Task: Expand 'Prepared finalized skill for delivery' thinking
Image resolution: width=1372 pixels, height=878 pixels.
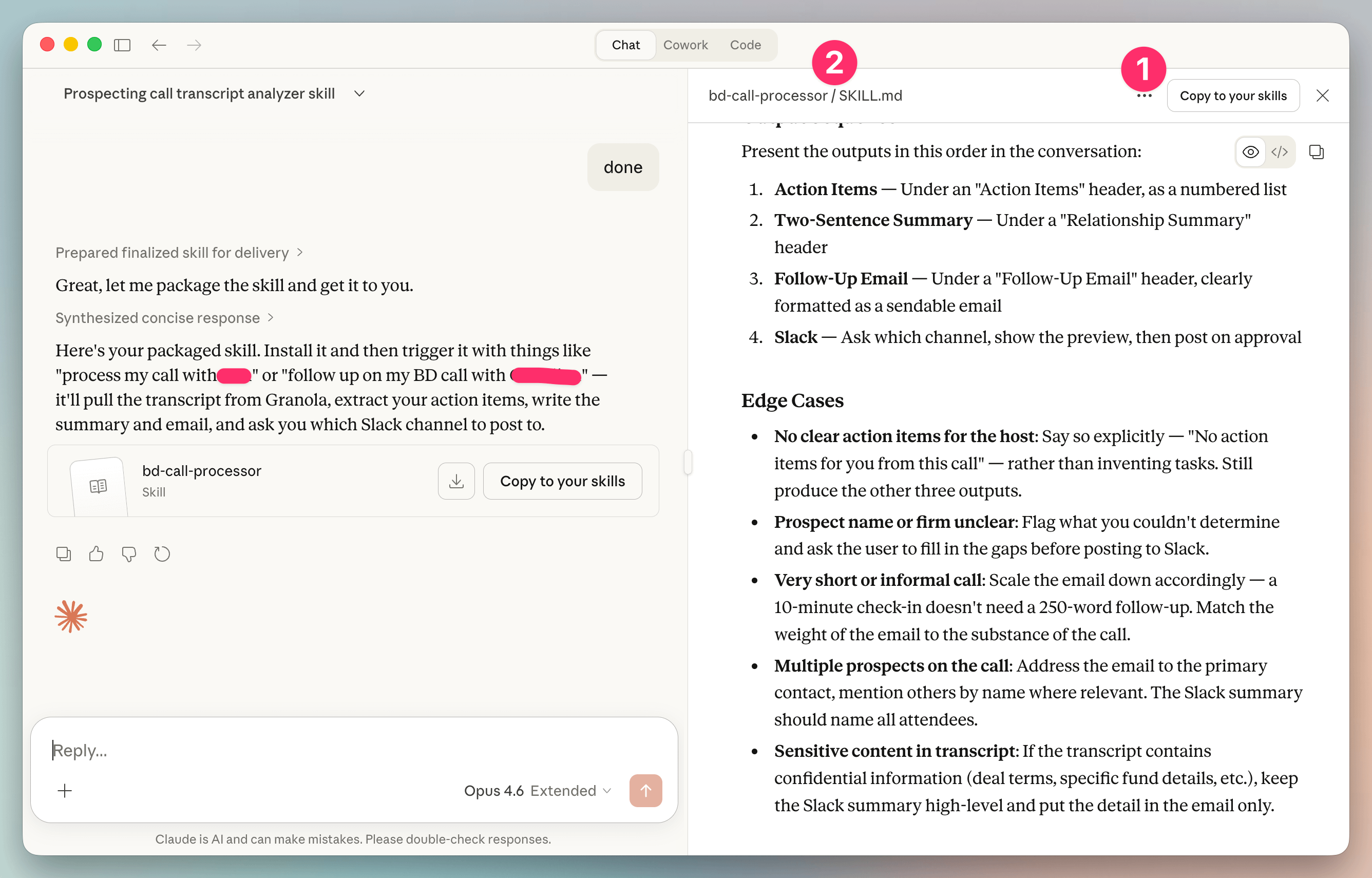Action: [179, 253]
